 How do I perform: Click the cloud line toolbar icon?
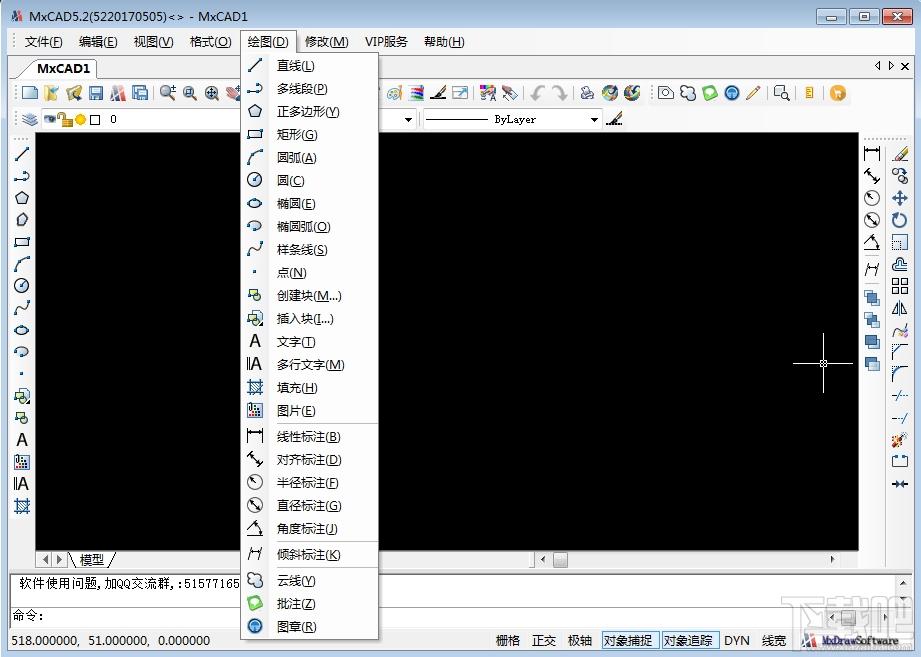coord(688,93)
